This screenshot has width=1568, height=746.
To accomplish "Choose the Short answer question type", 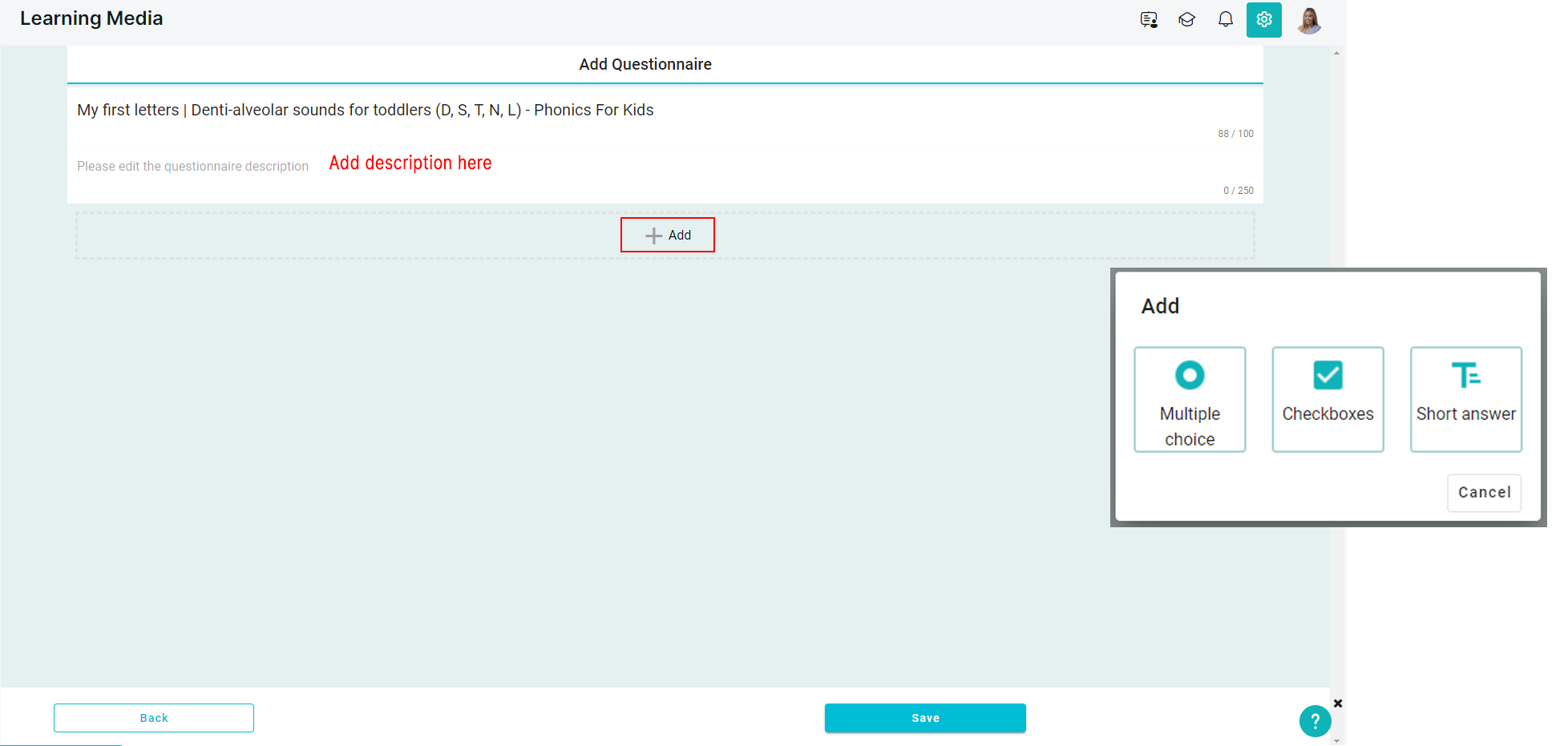I will [x=1465, y=400].
